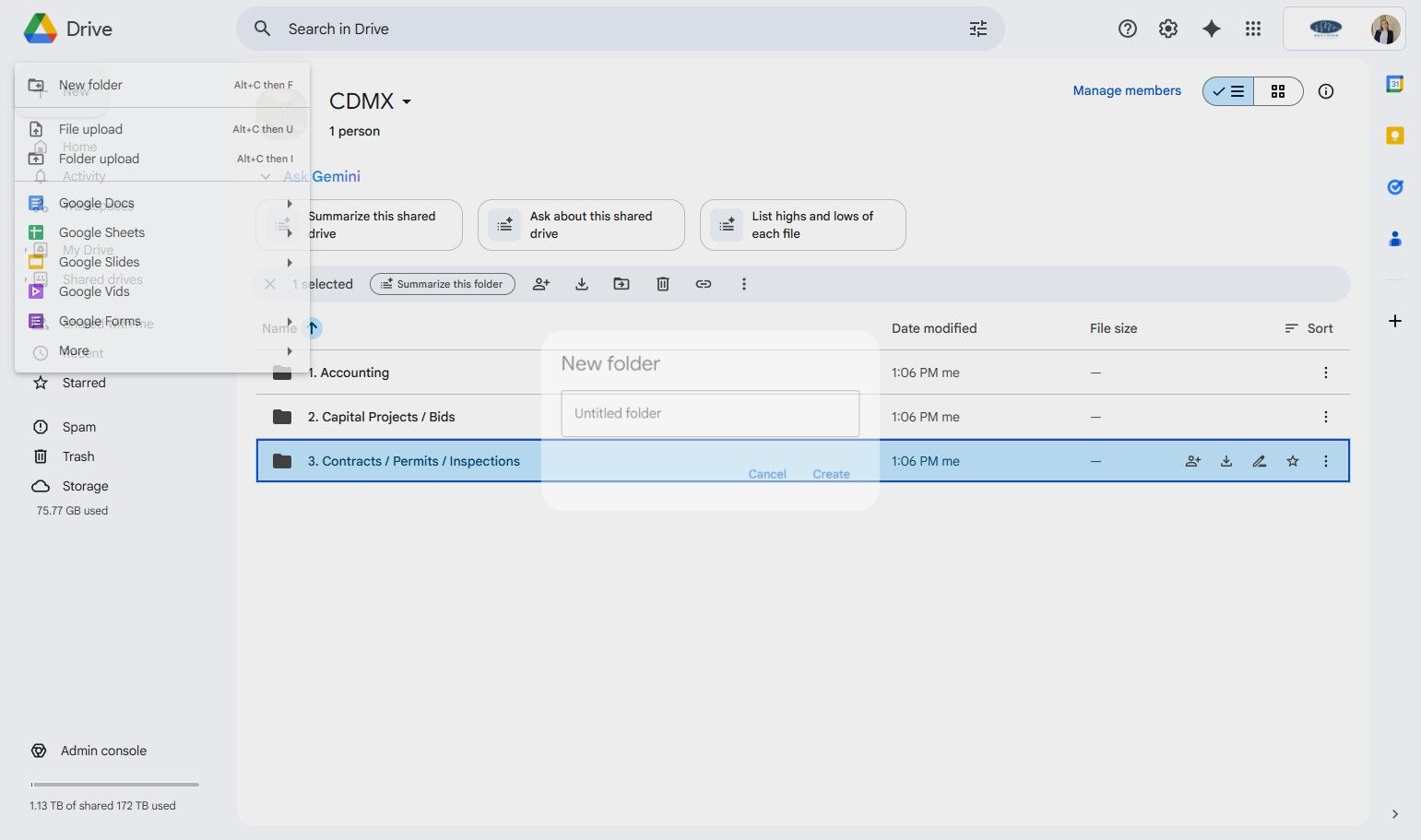Copy link using the link icon

[x=703, y=284]
